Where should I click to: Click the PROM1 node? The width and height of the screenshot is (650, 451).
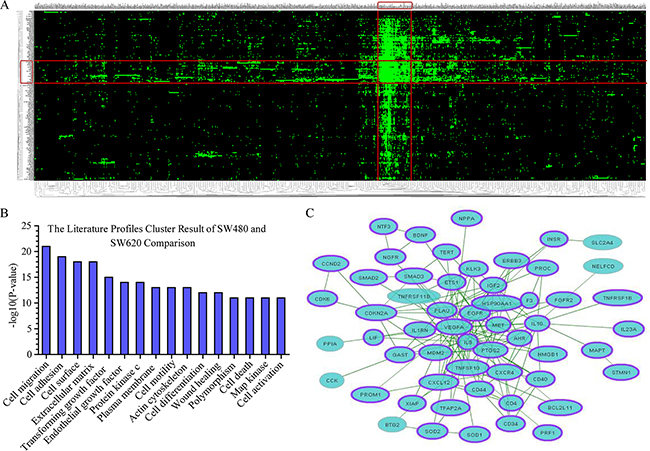(370, 395)
